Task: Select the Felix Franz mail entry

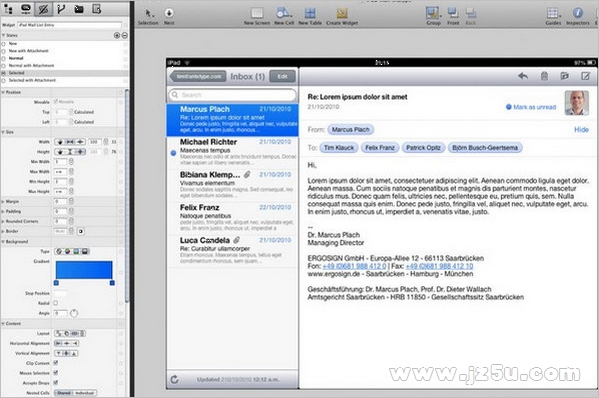Action: 232,218
